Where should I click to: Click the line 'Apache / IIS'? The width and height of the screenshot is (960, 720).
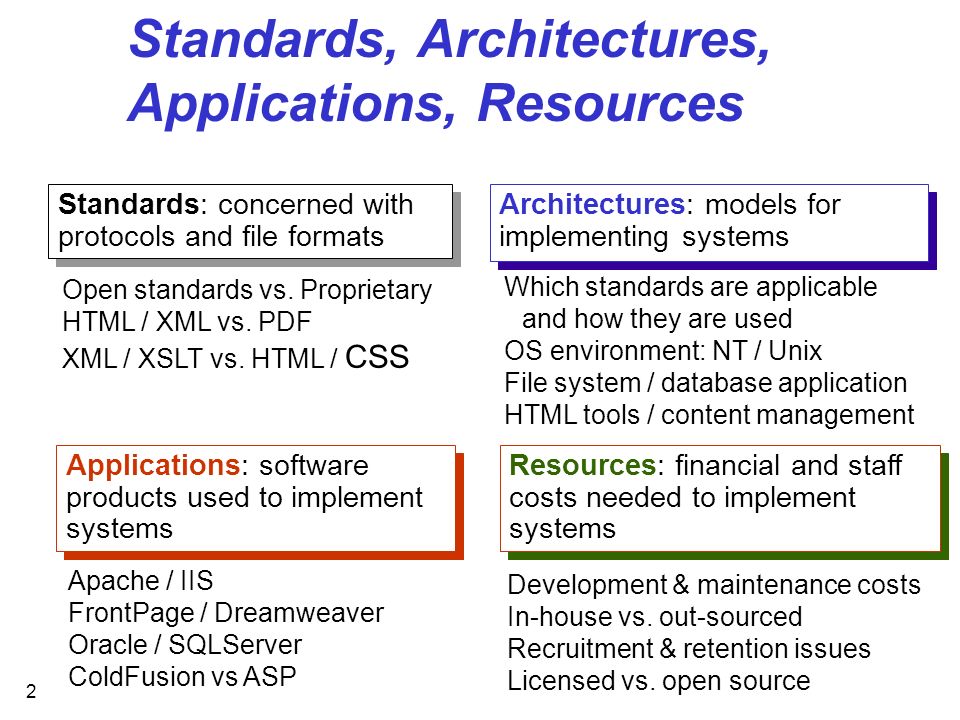click(140, 581)
